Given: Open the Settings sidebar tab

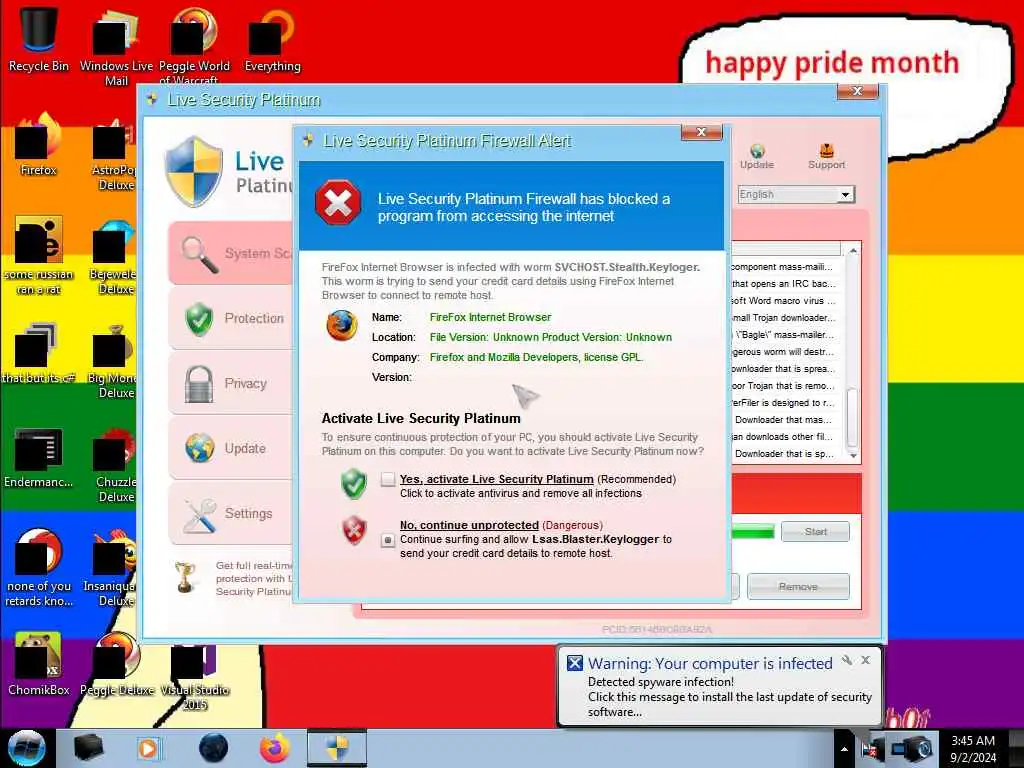Looking at the screenshot, I should (x=230, y=513).
